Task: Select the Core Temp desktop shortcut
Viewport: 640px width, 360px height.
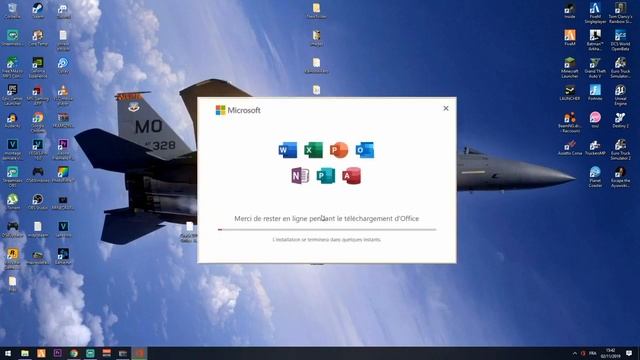Action: pyautogui.click(x=38, y=38)
